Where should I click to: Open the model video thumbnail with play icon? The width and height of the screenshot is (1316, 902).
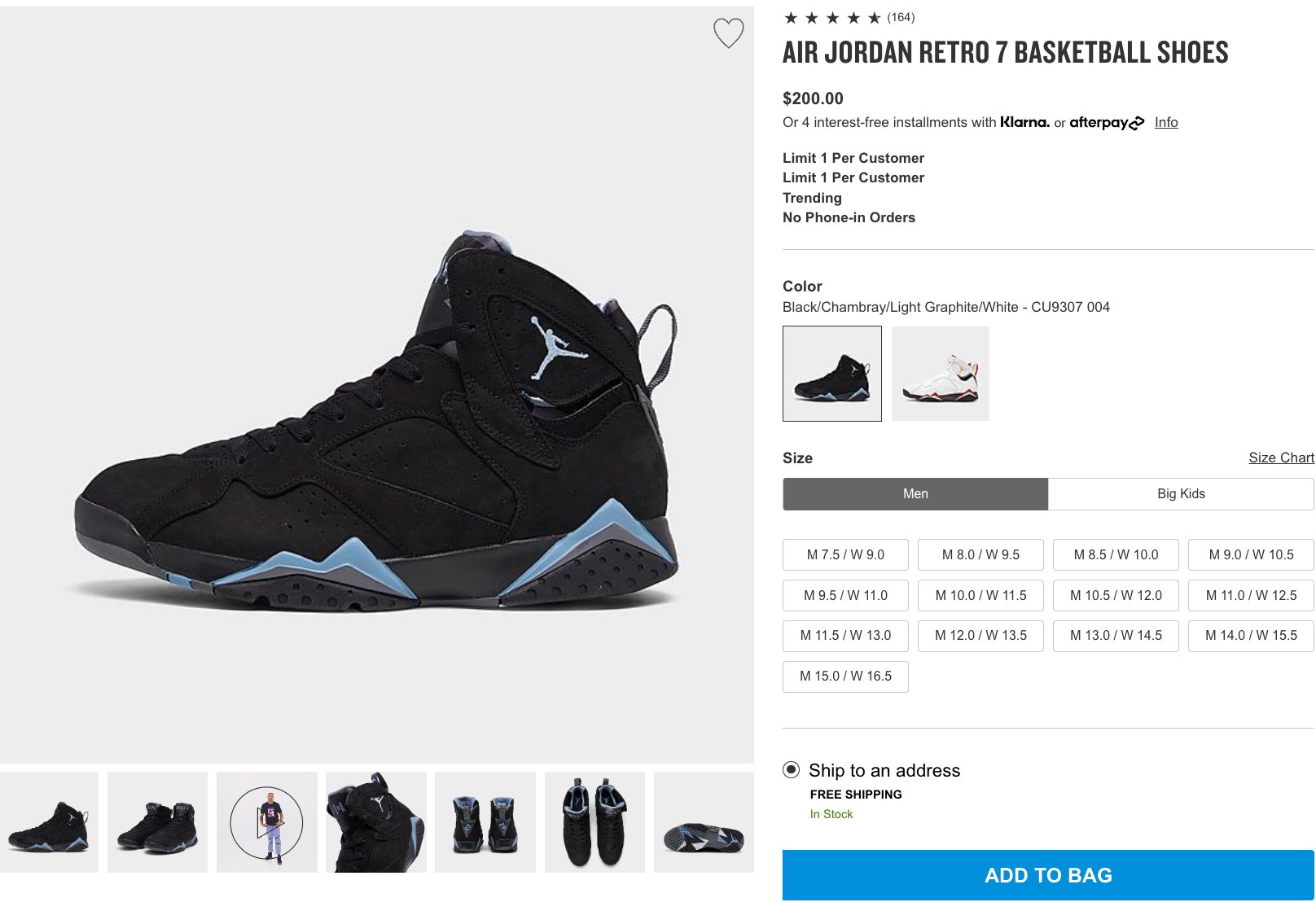coord(267,822)
